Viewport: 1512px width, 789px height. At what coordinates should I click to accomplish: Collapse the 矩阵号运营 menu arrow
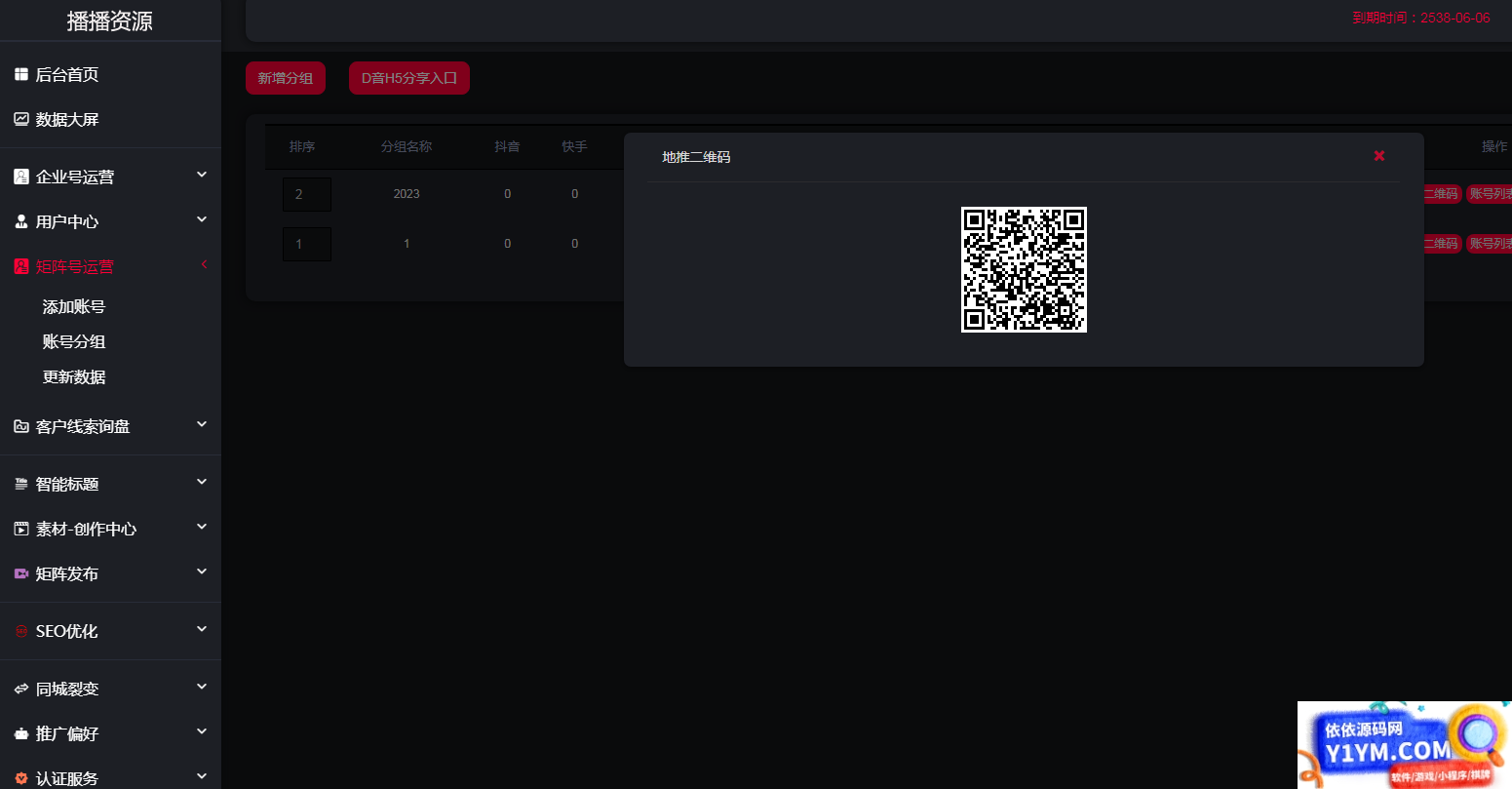(x=204, y=264)
